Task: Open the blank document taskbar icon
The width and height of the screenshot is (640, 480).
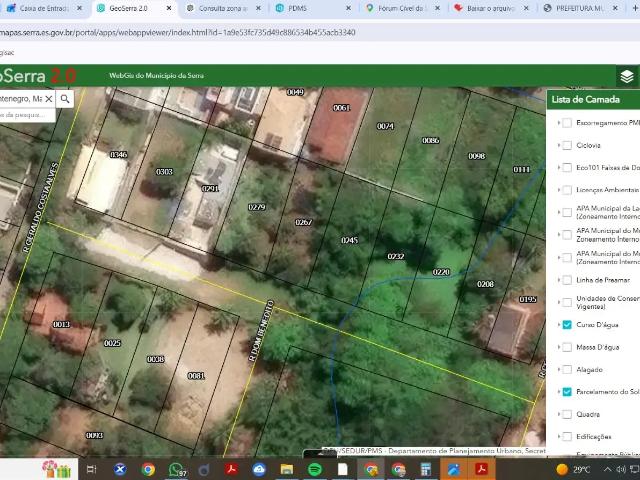Action: (x=343, y=469)
